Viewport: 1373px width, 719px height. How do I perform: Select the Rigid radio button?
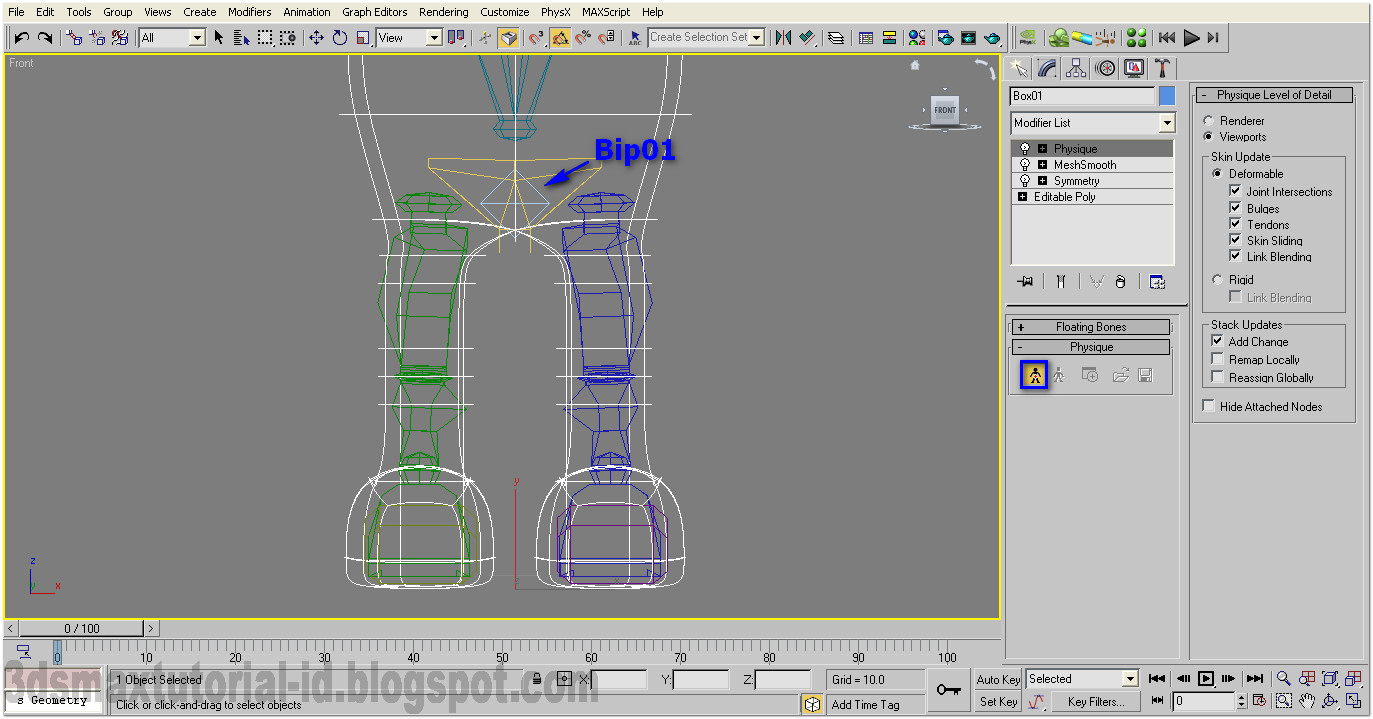1217,279
